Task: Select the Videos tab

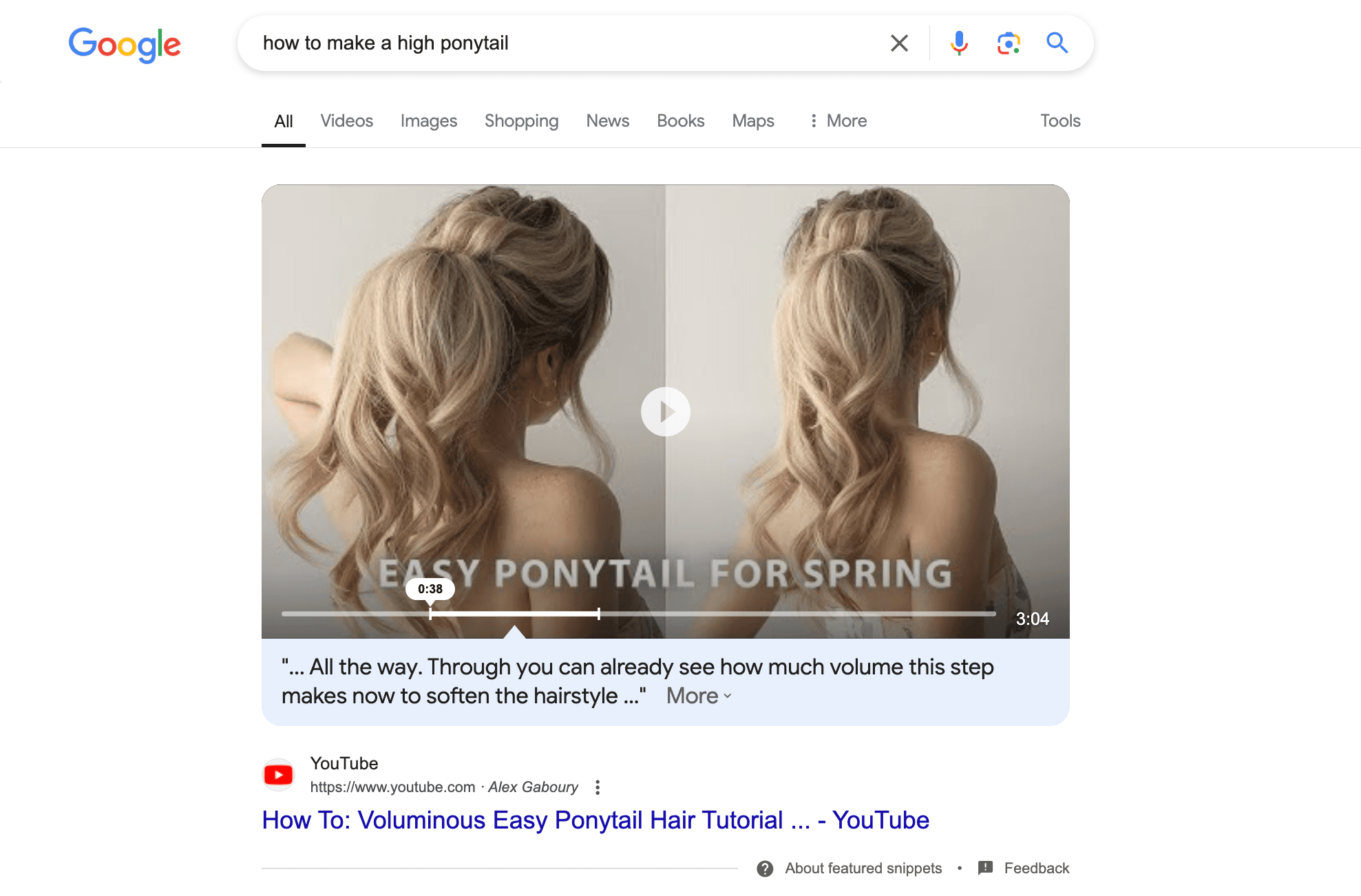Action: coord(346,120)
